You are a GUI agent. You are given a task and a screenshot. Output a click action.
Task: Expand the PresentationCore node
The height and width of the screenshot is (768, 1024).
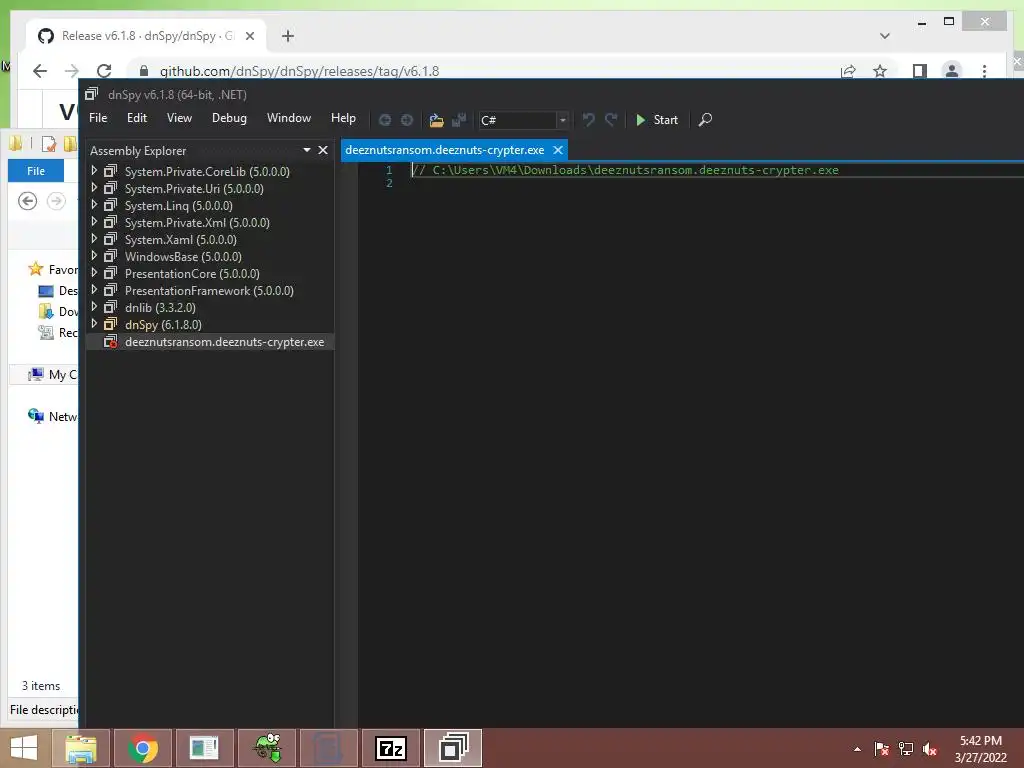click(94, 273)
